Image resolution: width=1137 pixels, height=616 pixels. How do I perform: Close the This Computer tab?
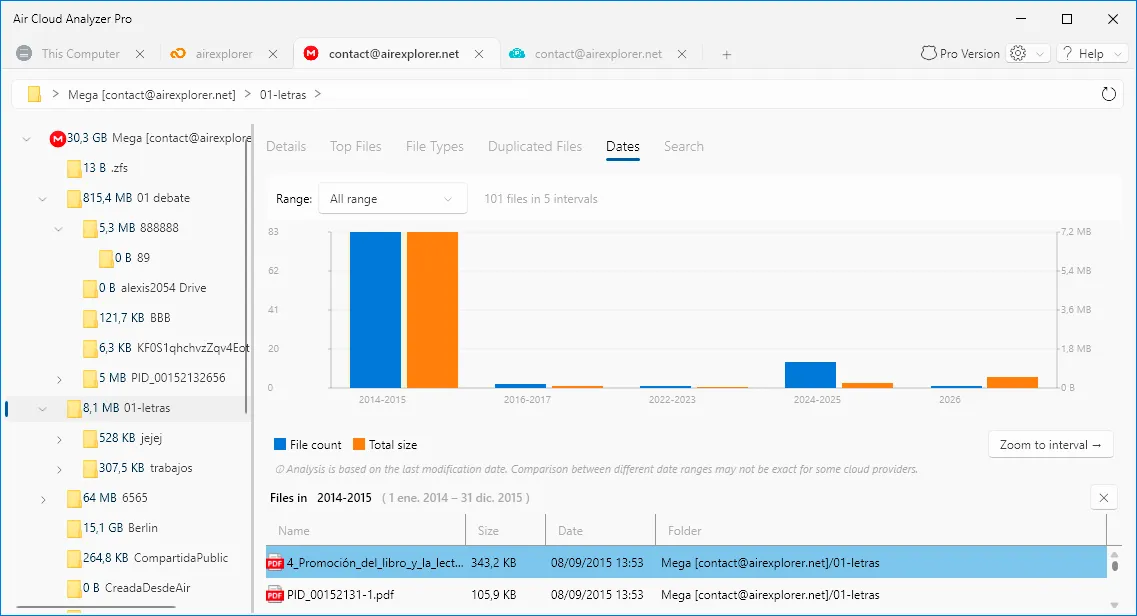click(x=140, y=54)
